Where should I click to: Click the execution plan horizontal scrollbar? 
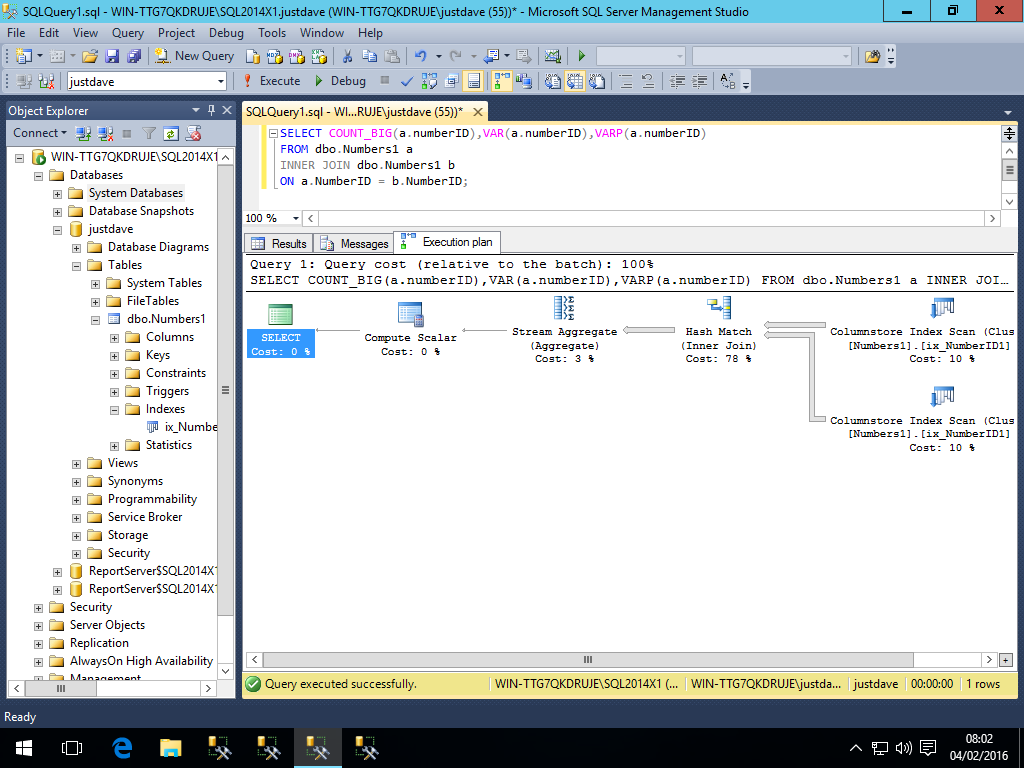pyautogui.click(x=588, y=660)
